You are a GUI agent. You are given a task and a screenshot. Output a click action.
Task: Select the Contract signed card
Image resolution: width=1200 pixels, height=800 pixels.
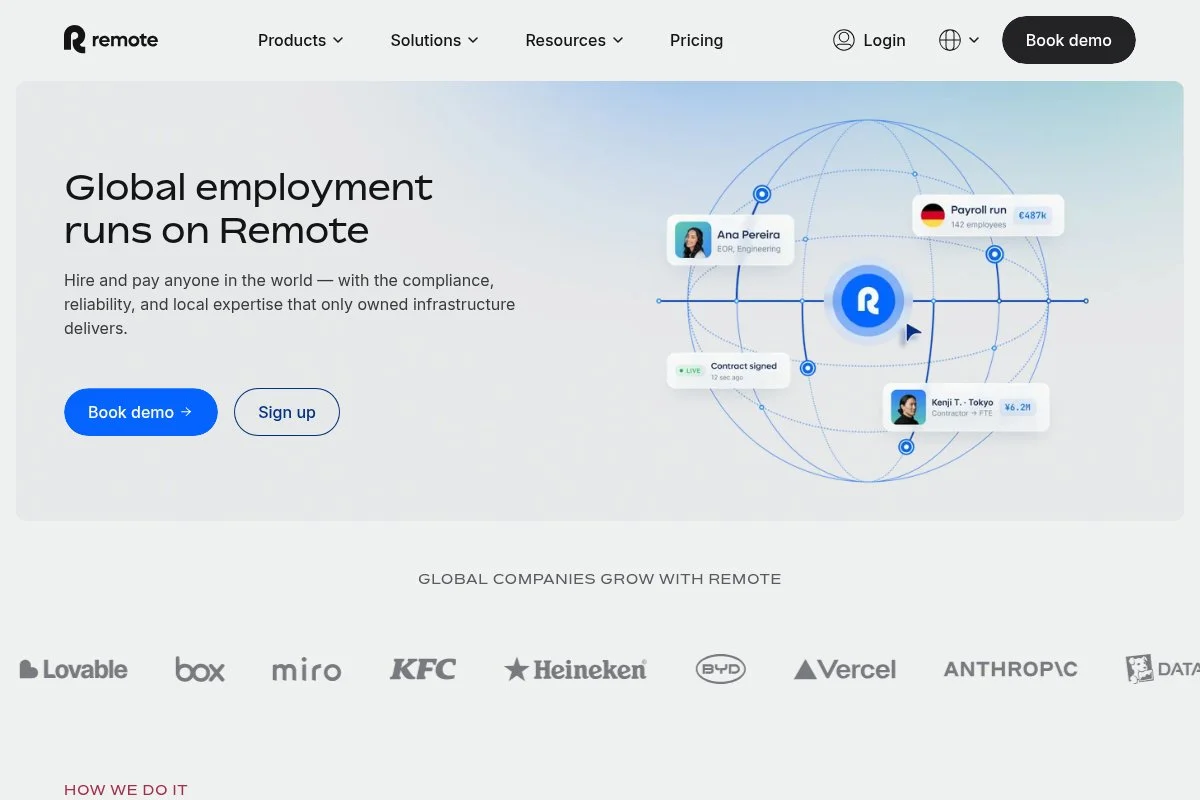point(729,370)
